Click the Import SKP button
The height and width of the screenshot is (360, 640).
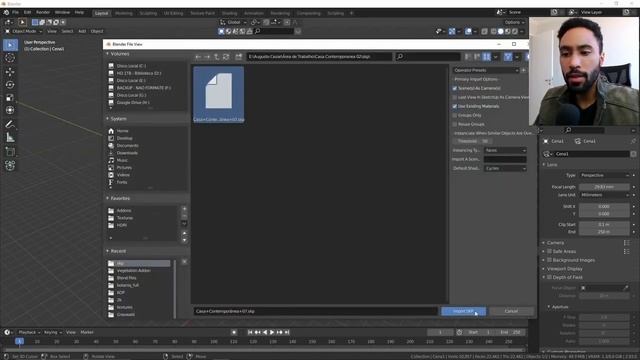(x=463, y=311)
